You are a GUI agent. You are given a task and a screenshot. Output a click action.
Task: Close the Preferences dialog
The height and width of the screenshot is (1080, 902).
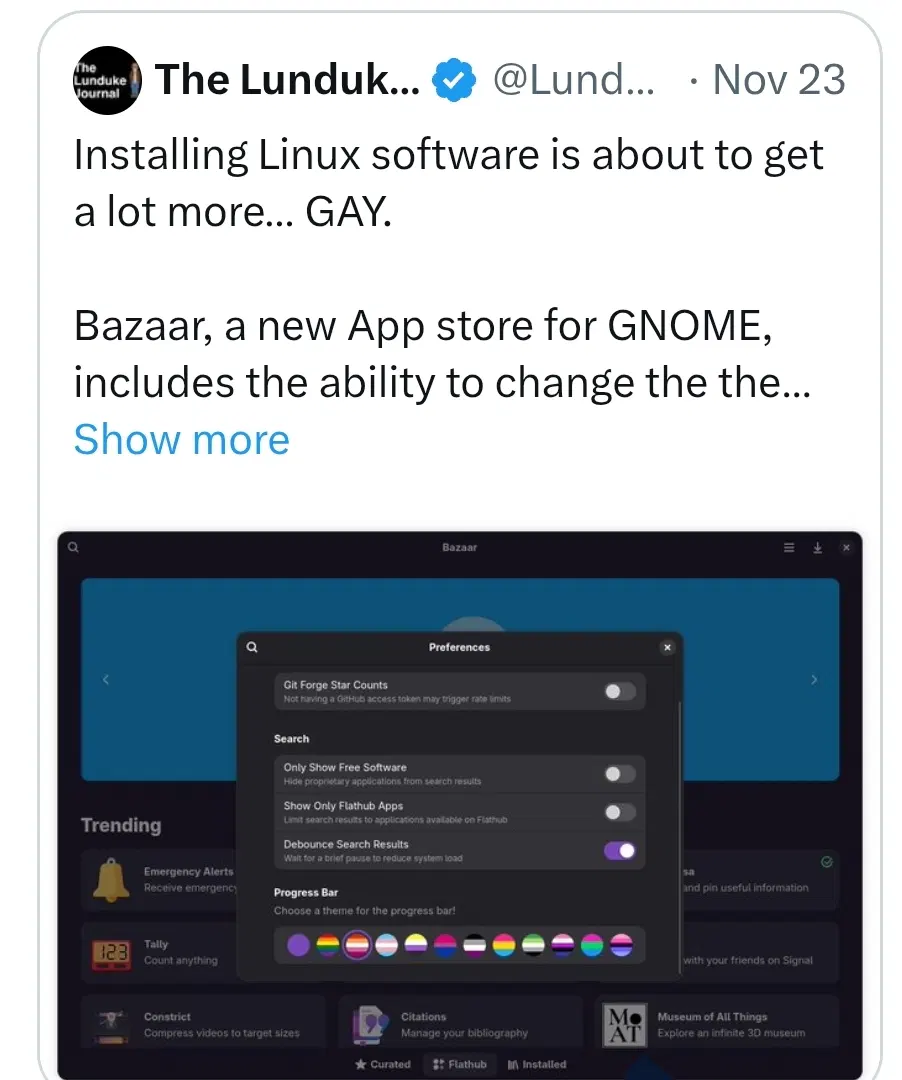pyautogui.click(x=667, y=647)
